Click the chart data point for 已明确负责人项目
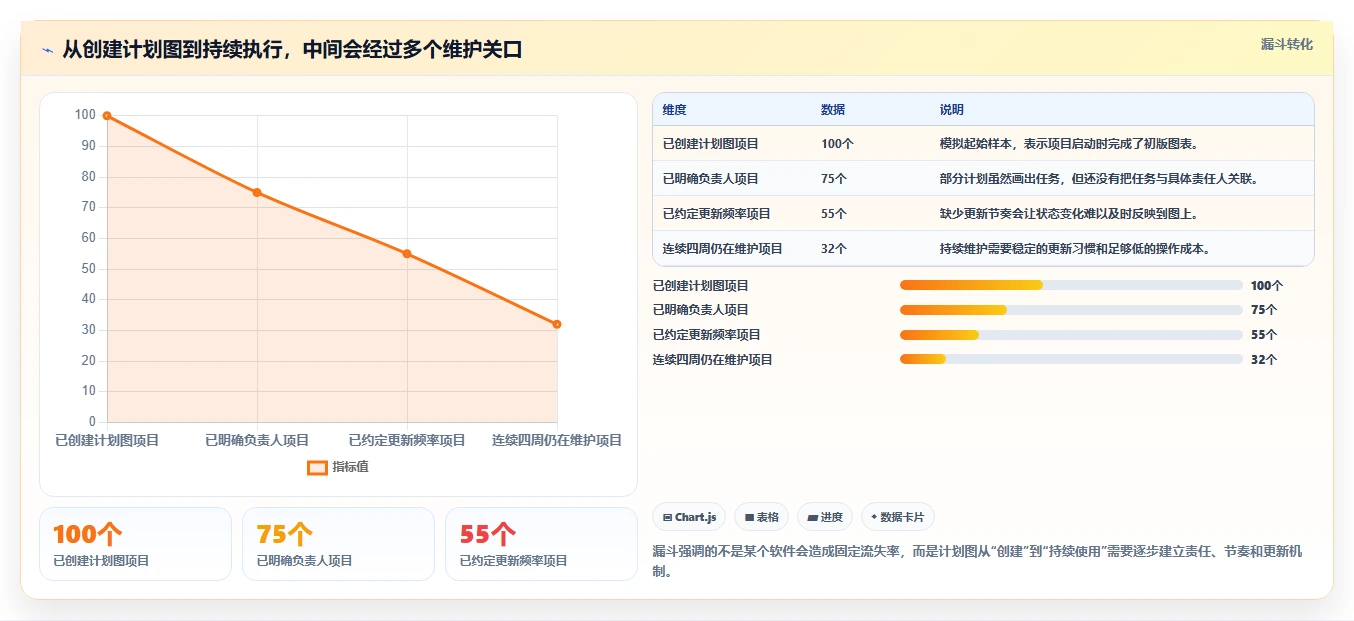The image size is (1354, 621). (257, 192)
